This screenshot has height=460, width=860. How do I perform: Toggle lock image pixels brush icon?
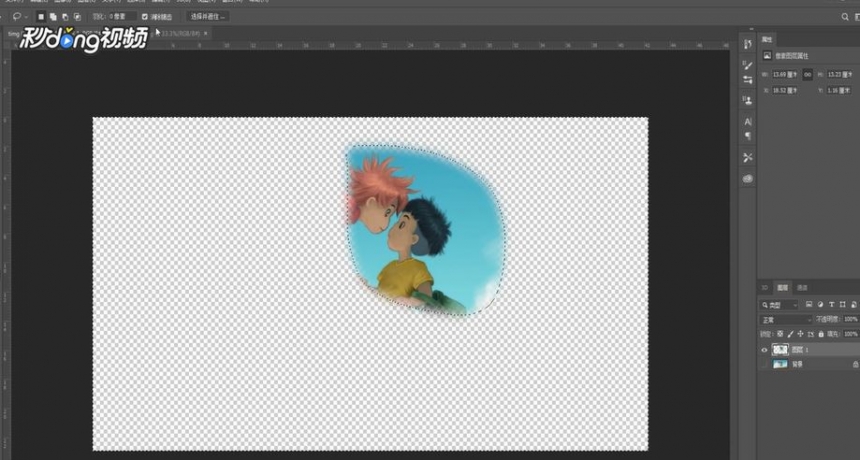790,334
